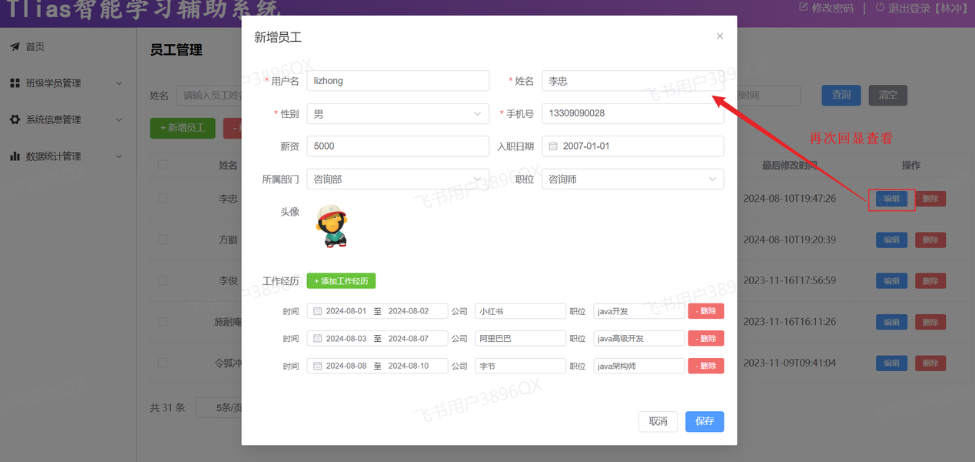This screenshot has width=975, height=462.
Task: Click calendar icon in 小红书 work row
Action: [x=317, y=311]
